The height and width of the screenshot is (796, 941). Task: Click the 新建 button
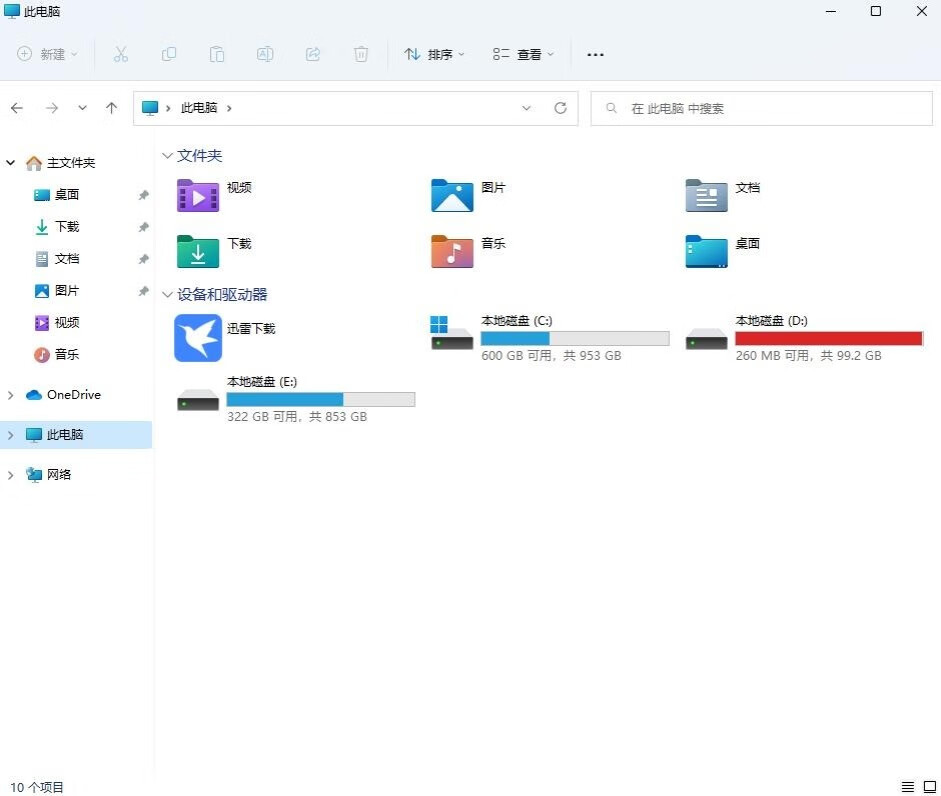pos(47,54)
